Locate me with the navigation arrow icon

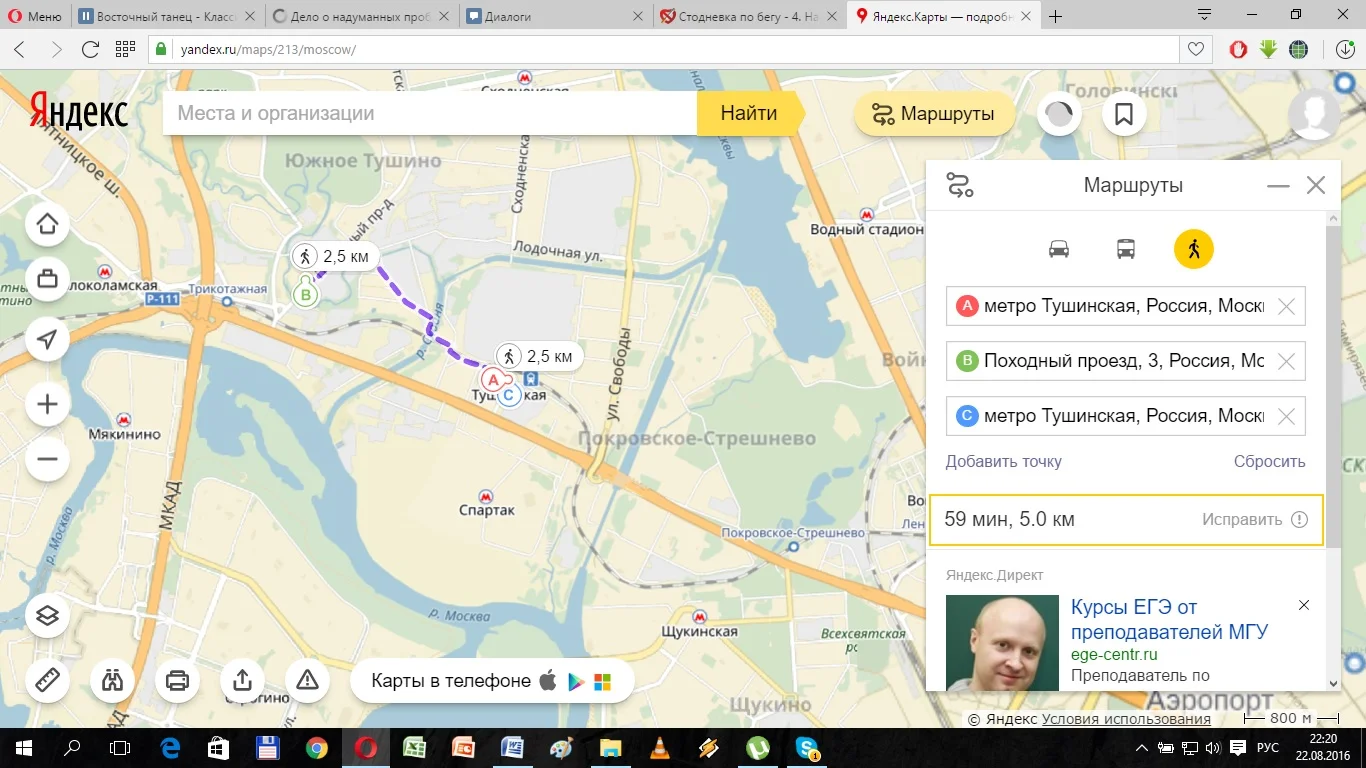(47, 340)
